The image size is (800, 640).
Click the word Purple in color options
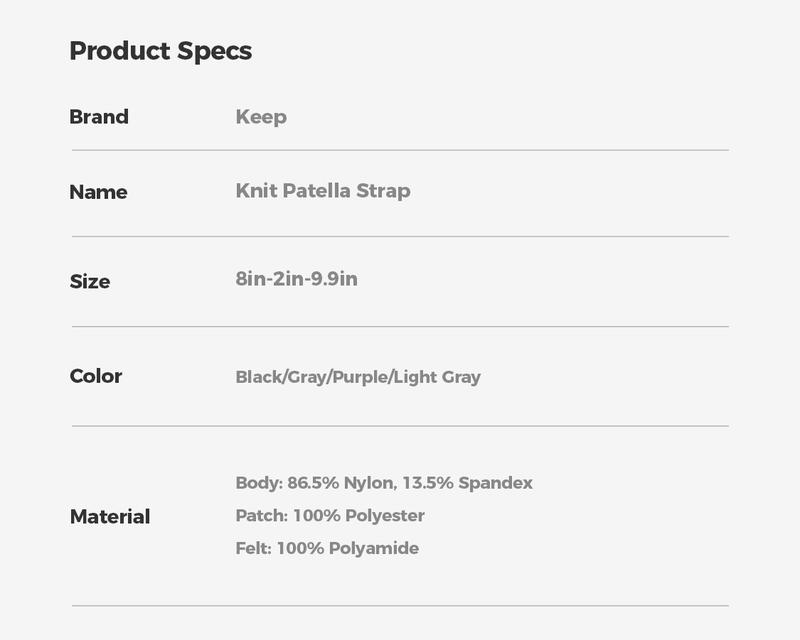(359, 377)
